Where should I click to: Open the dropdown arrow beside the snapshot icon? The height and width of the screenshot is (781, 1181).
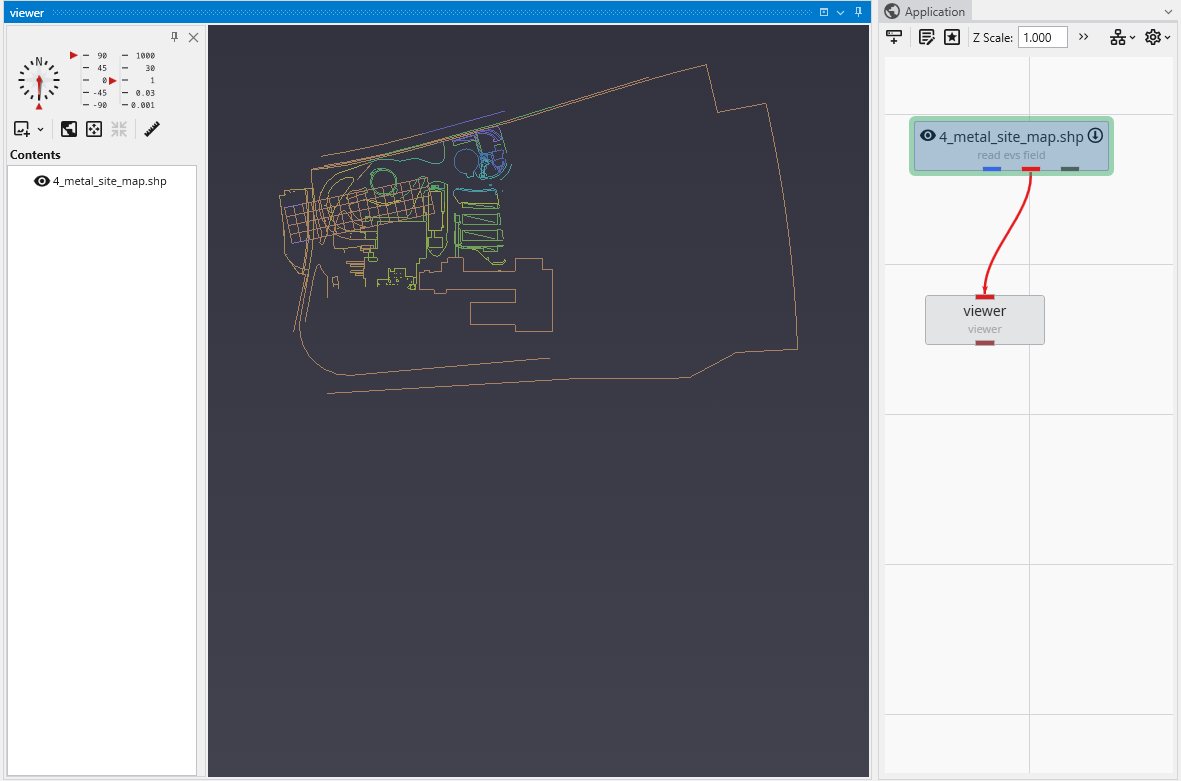tap(41, 130)
